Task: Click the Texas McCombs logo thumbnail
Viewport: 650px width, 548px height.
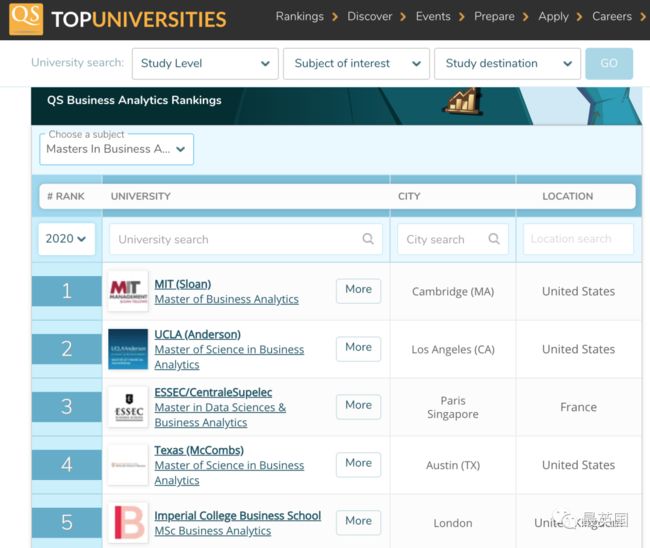Action: (128, 465)
